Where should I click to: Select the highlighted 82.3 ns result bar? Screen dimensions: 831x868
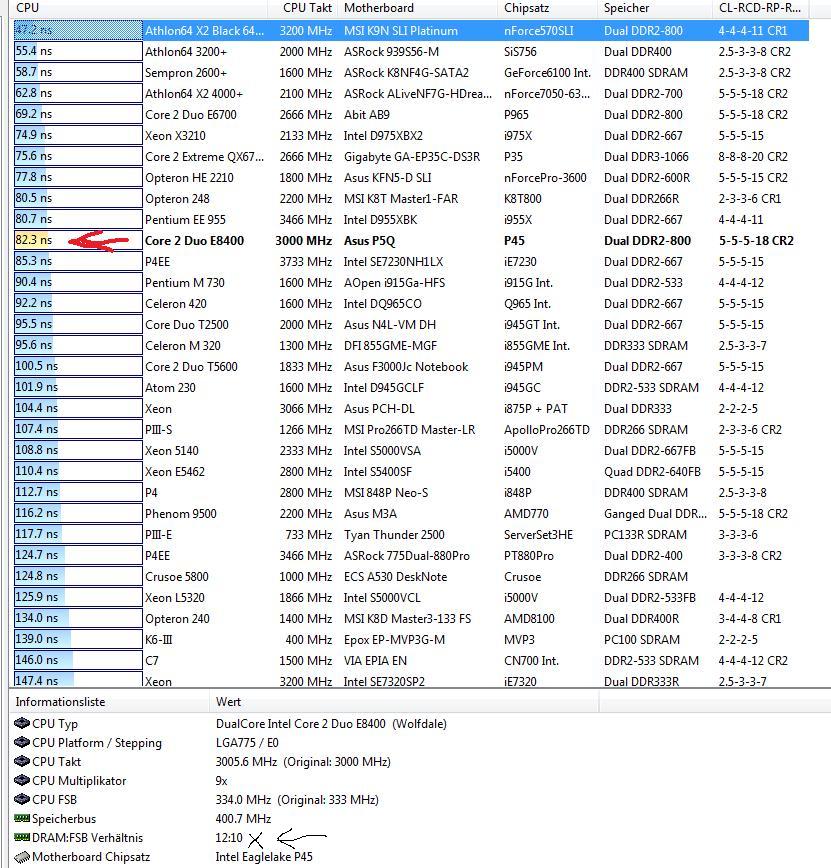(x=78, y=240)
